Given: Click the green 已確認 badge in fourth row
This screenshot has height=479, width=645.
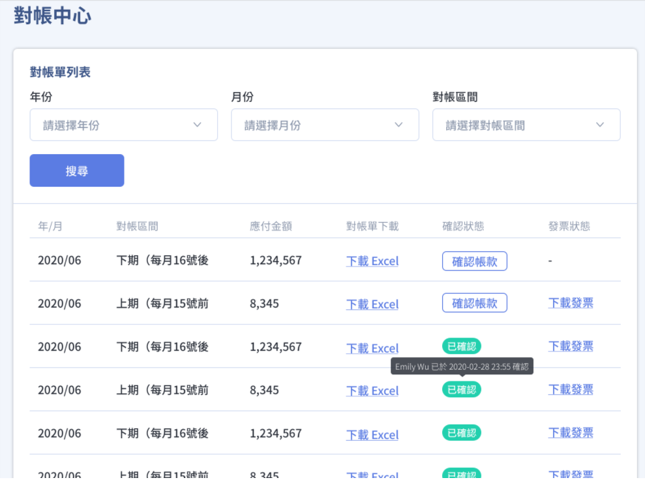Looking at the screenshot, I should (461, 390).
